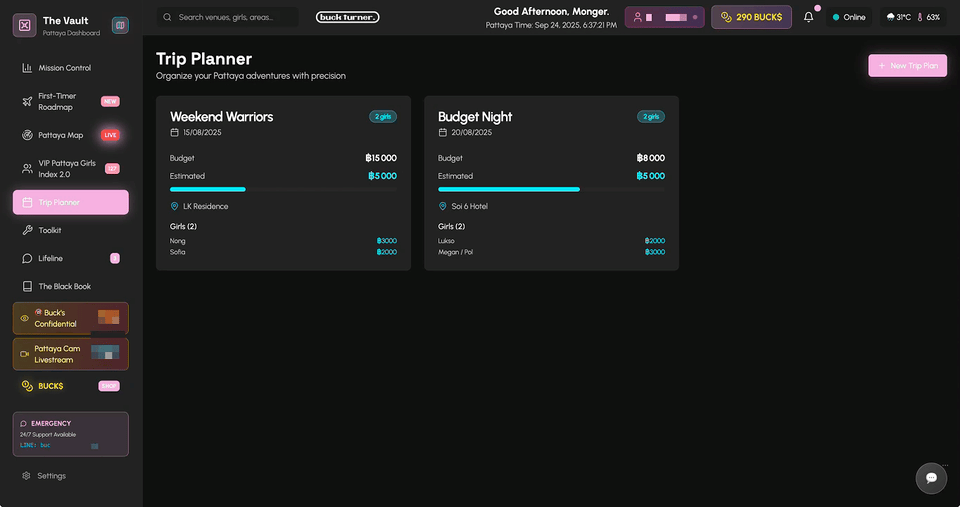Create a New Trip Plan

click(x=907, y=66)
